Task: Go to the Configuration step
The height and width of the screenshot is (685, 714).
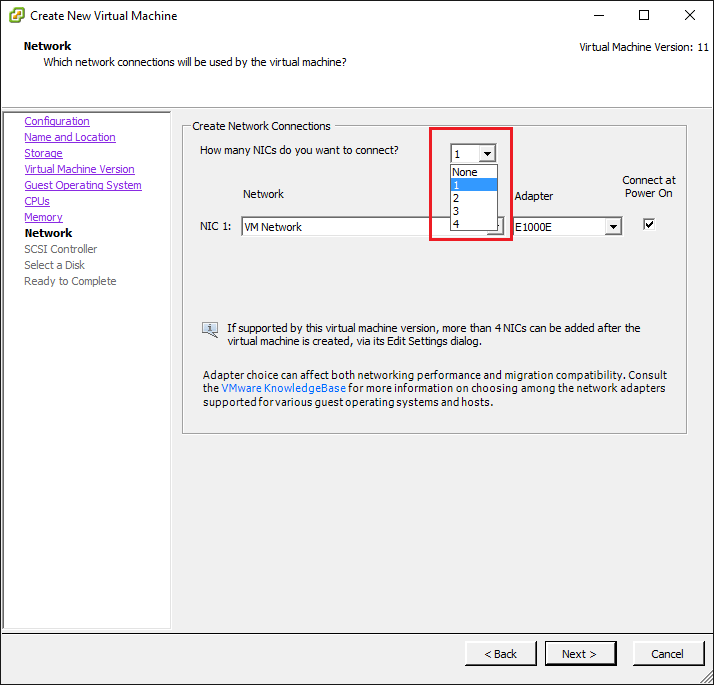Action: [x=57, y=121]
